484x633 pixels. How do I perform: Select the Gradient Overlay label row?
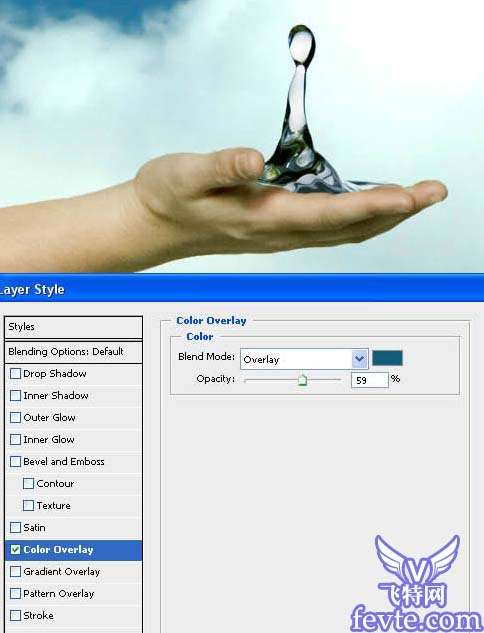click(73, 572)
